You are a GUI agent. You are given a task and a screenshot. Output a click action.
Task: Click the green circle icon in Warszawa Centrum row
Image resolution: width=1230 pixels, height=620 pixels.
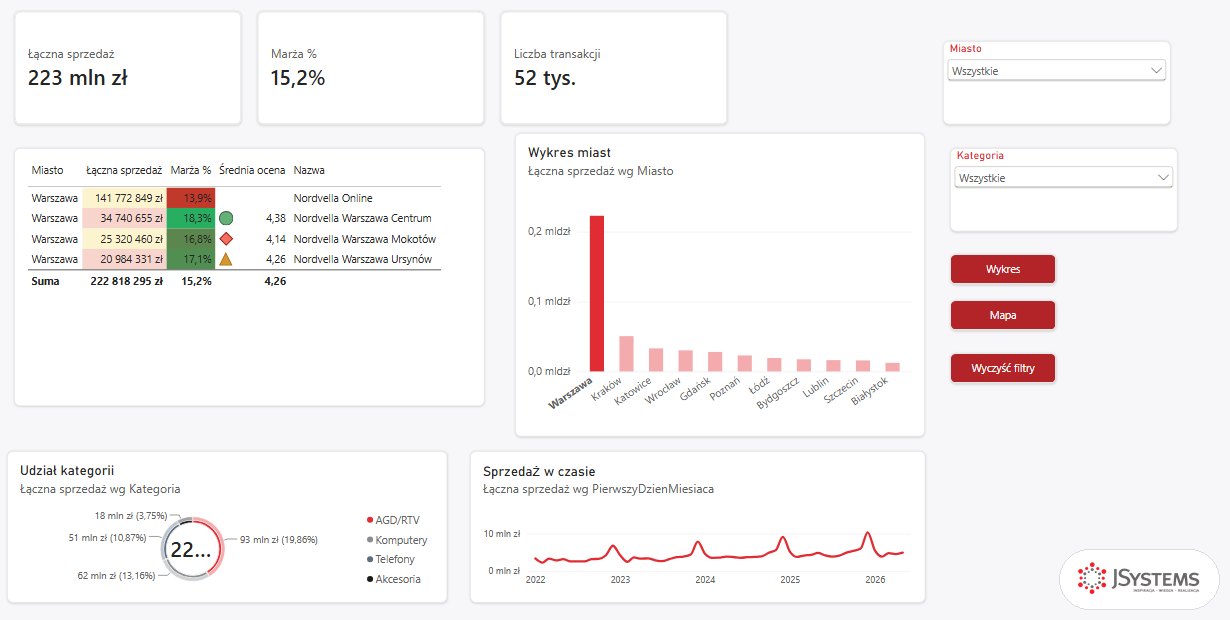(226, 218)
